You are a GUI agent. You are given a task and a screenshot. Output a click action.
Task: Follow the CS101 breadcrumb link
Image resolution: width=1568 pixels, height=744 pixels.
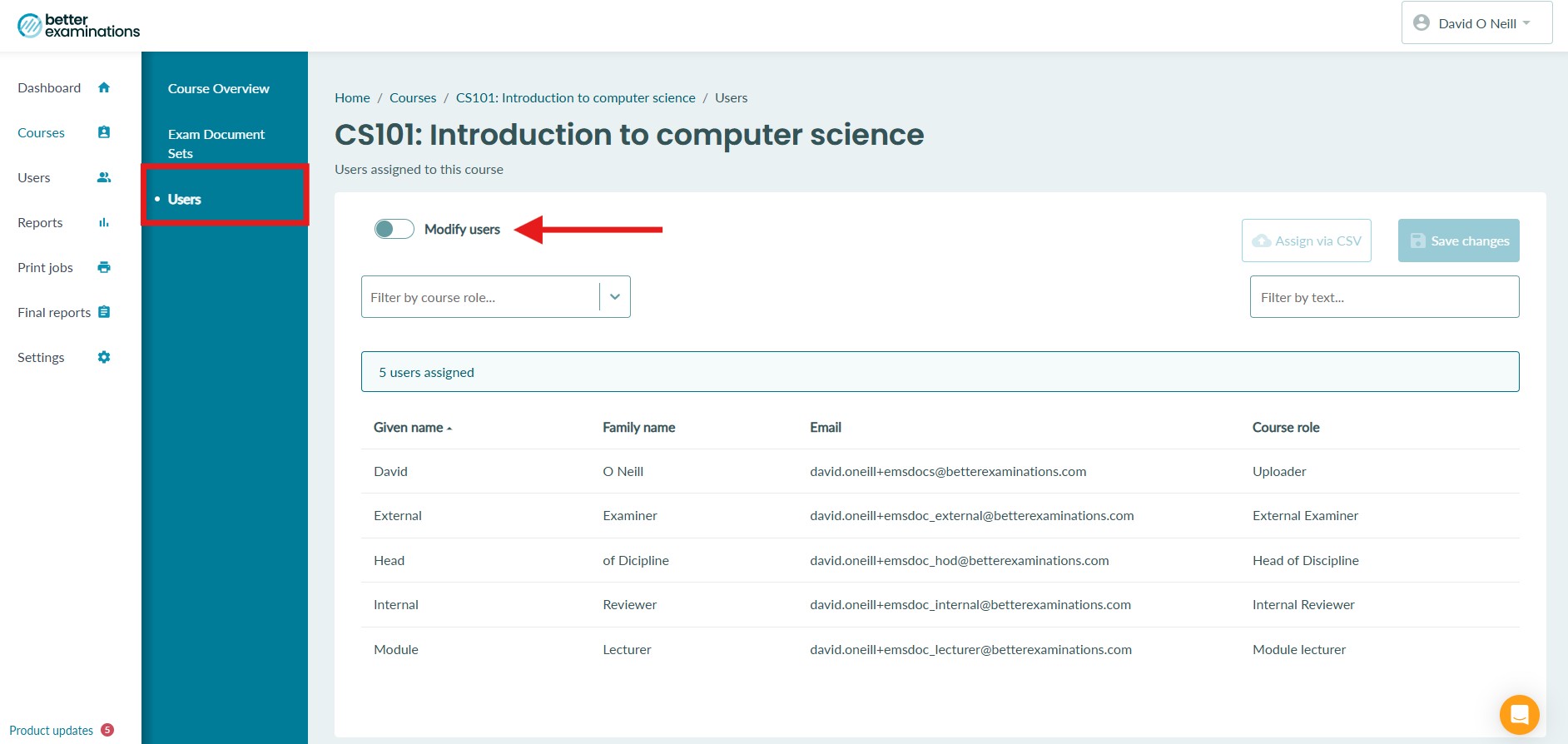(576, 97)
